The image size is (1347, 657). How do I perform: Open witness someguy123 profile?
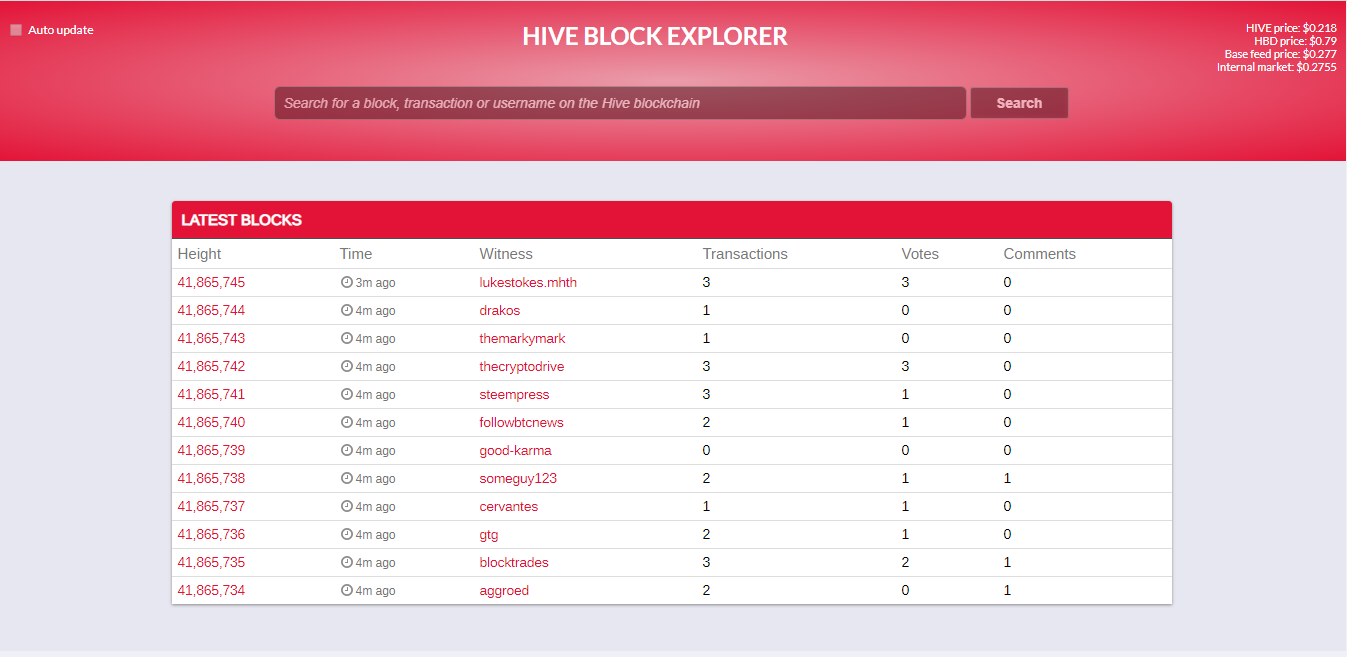[518, 478]
